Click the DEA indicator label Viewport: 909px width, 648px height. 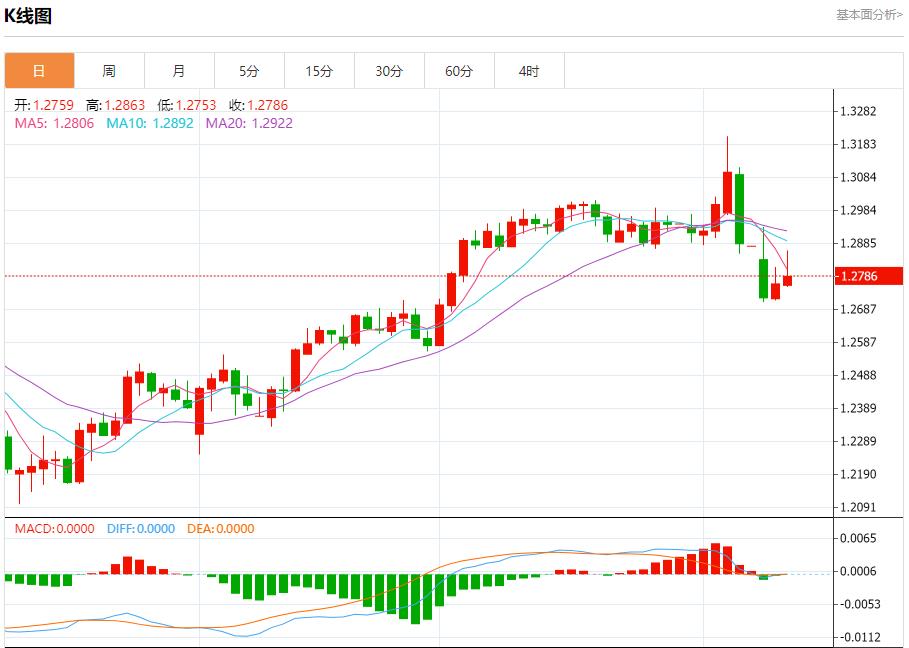[x=197, y=529]
